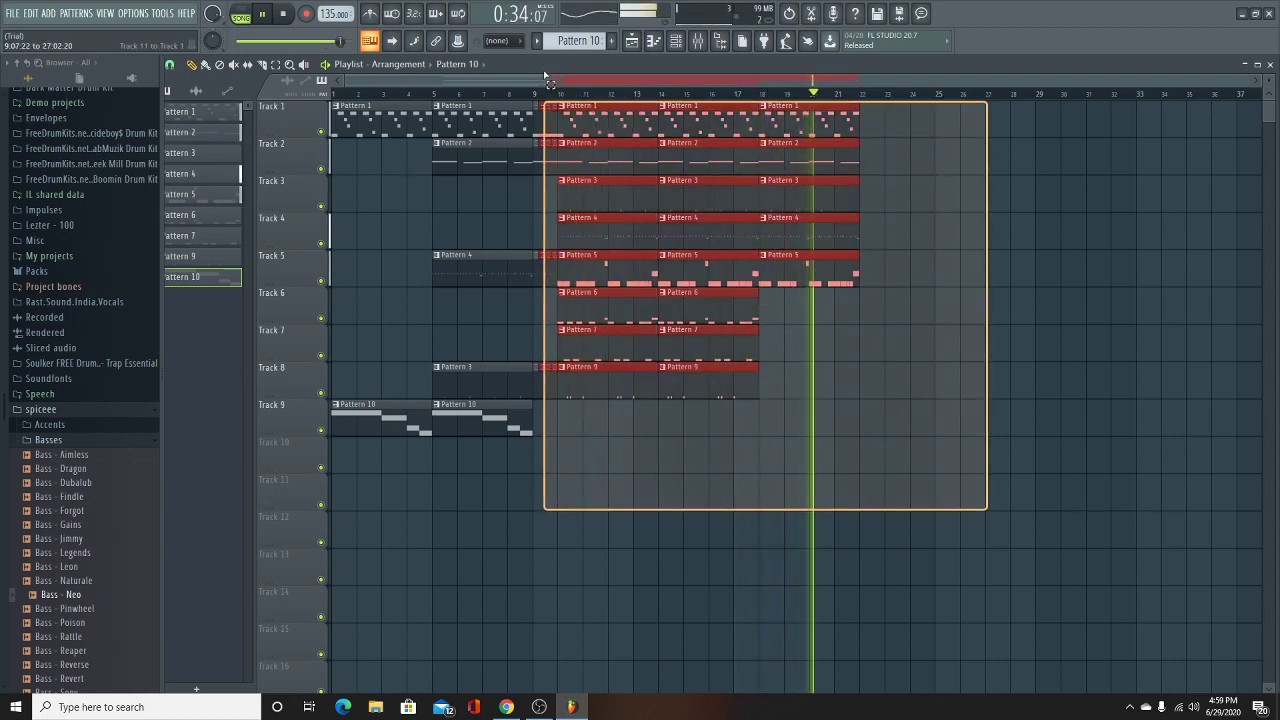This screenshot has width=1280, height=720.
Task: Open the Render audio file icon
Action: [x=899, y=14]
